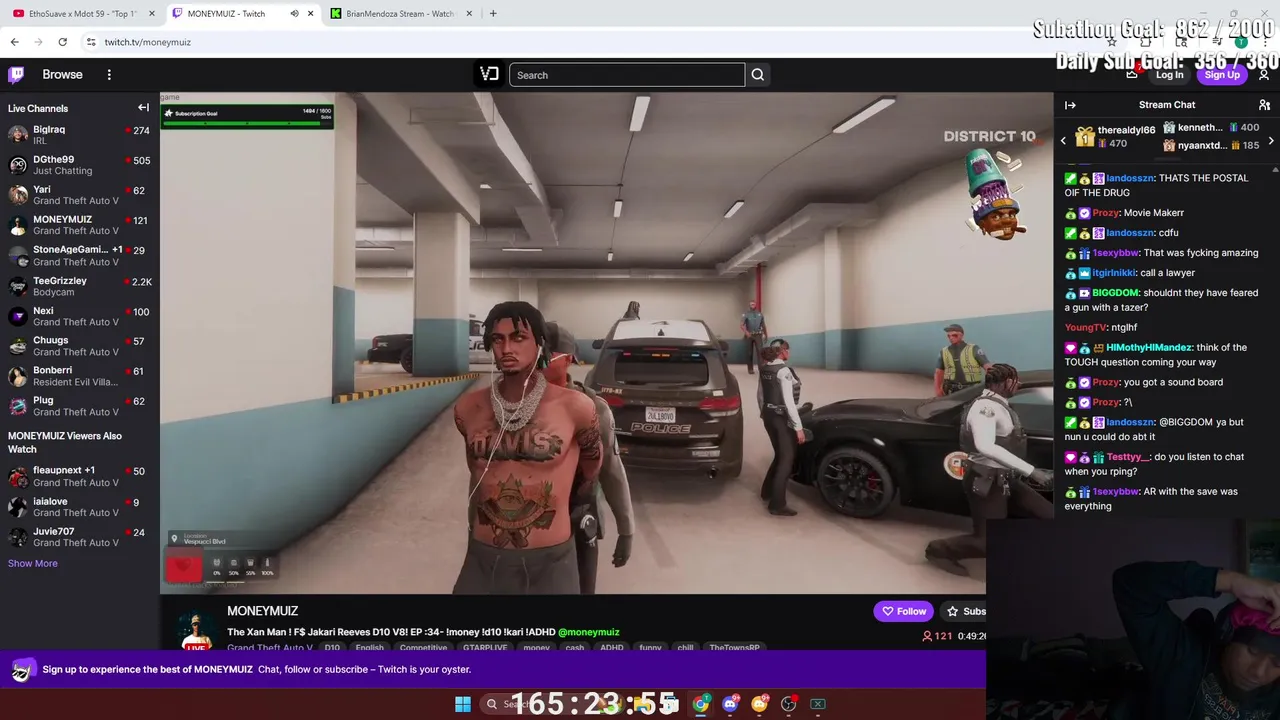Open Discord from the taskbar

730,704
